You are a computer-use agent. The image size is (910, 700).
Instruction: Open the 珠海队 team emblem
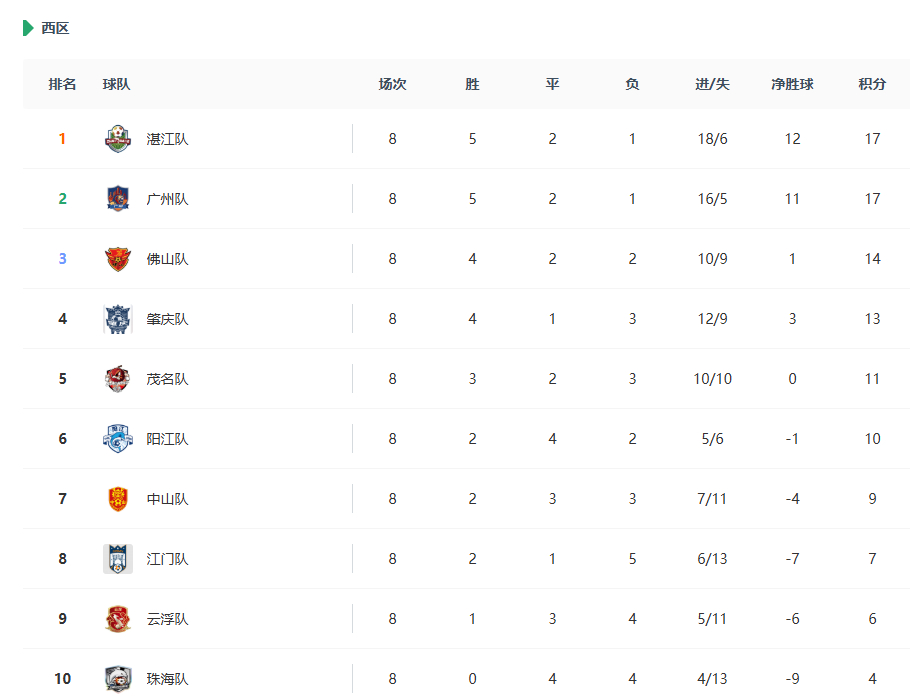118,679
